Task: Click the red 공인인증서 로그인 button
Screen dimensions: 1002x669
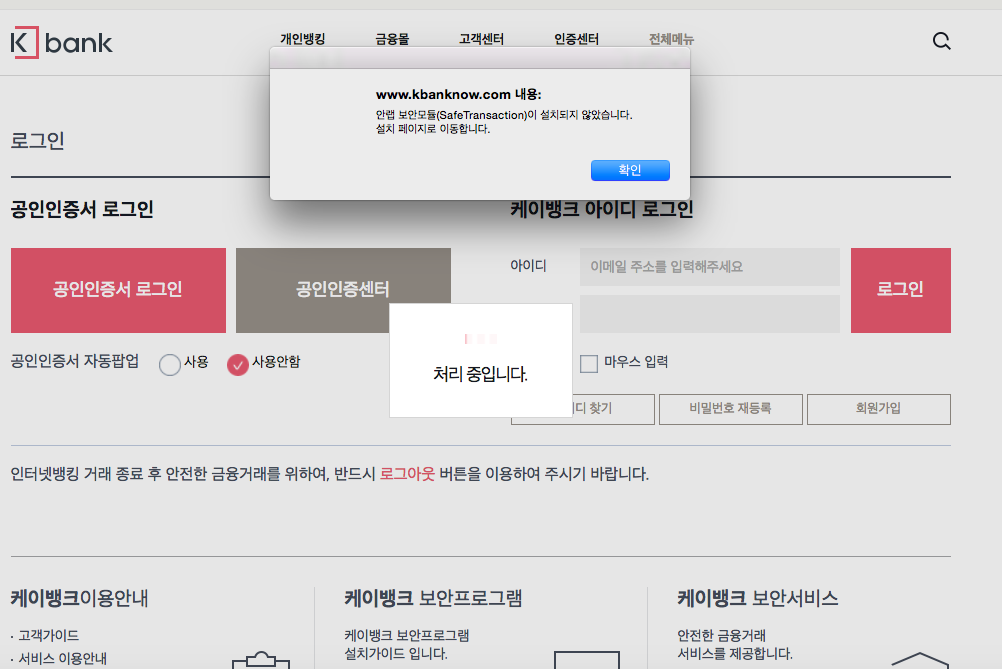Action: pyautogui.click(x=118, y=290)
